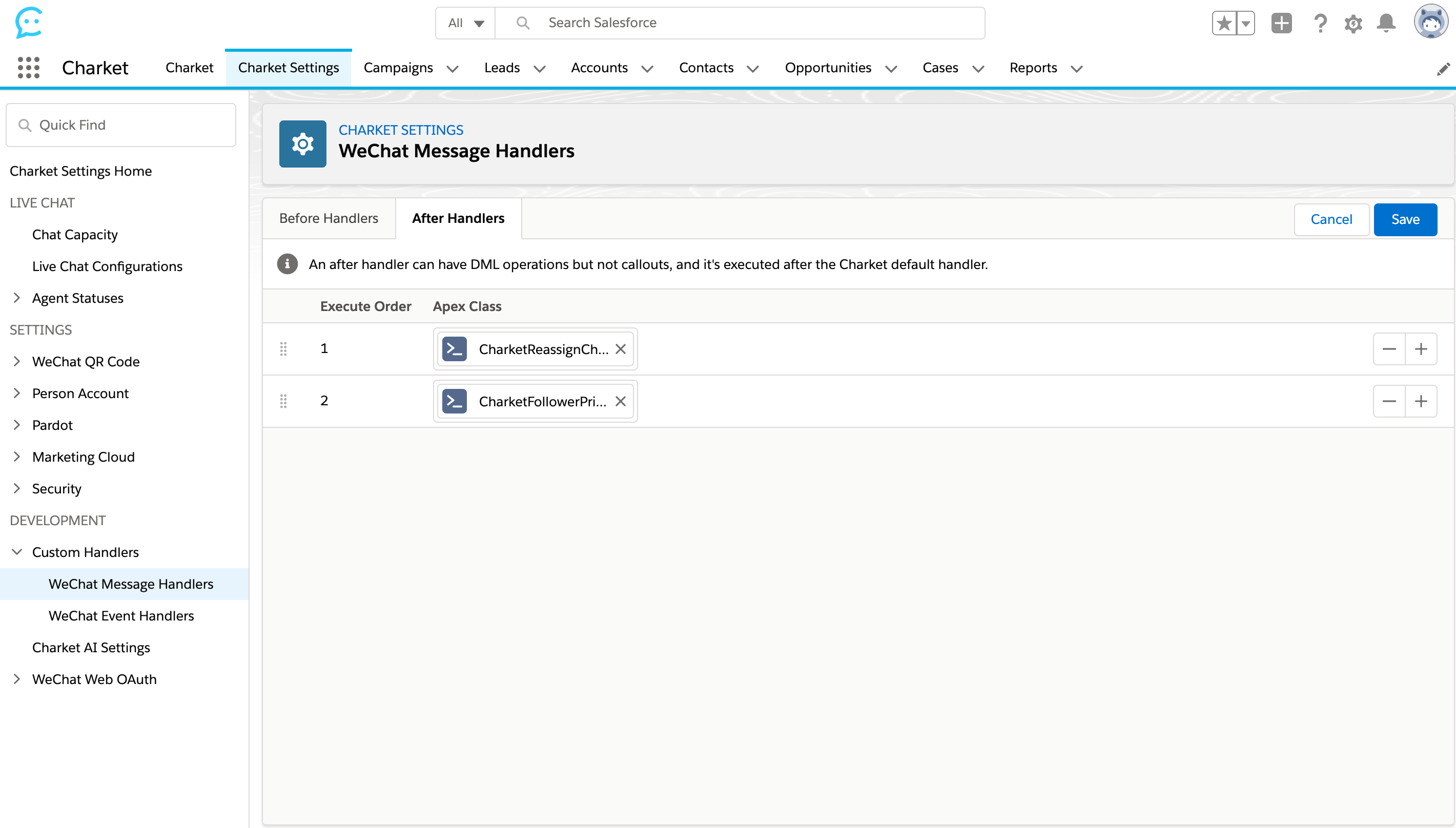The height and width of the screenshot is (828, 1456).
Task: Open the Accounts tab dropdown chevron
Action: point(647,69)
